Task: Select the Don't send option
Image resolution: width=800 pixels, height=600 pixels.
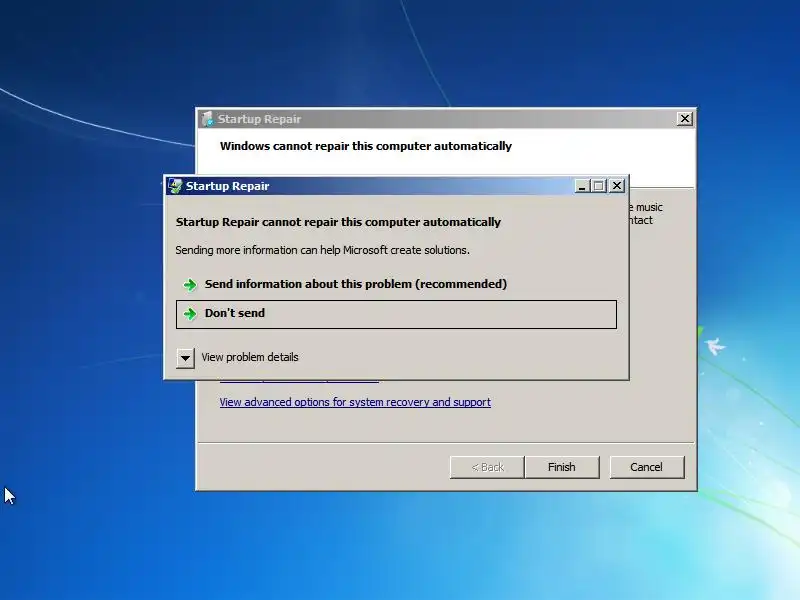Action: coord(396,314)
